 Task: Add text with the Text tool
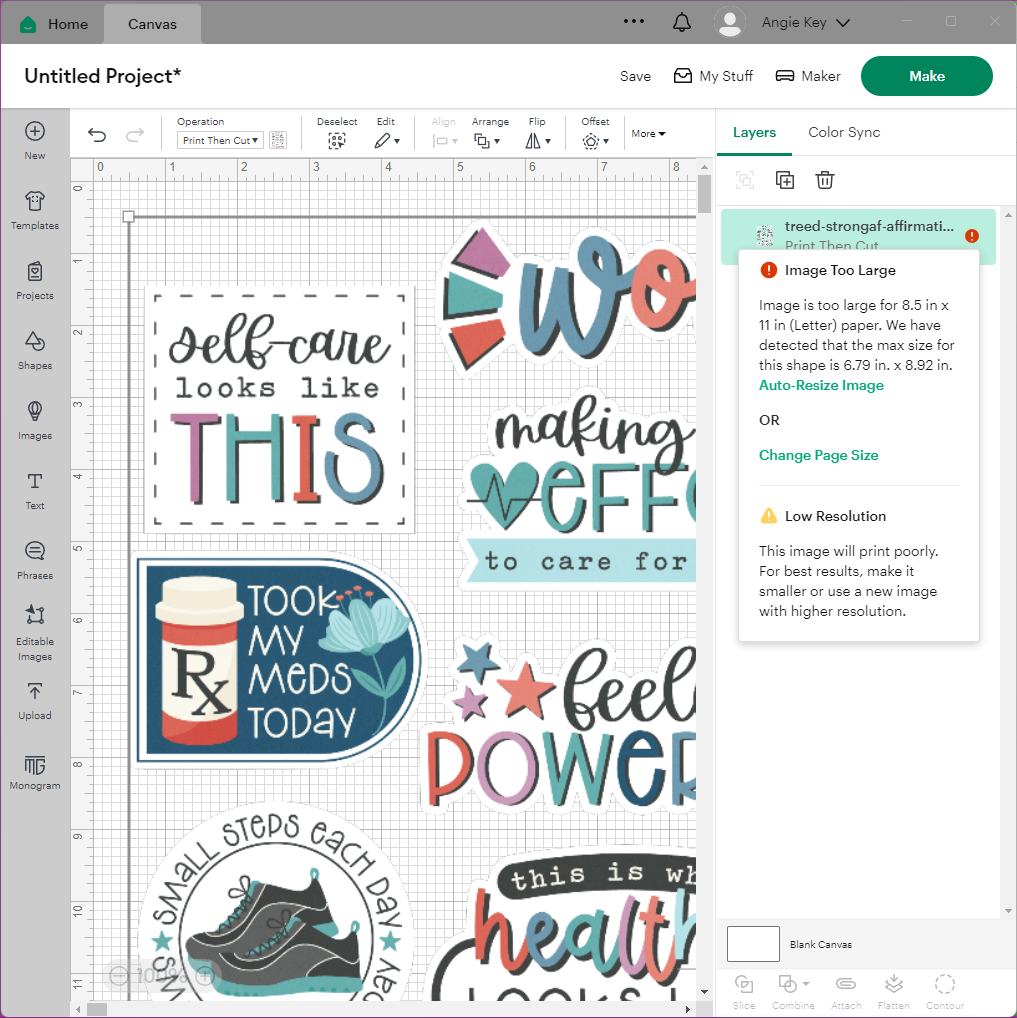(35, 489)
